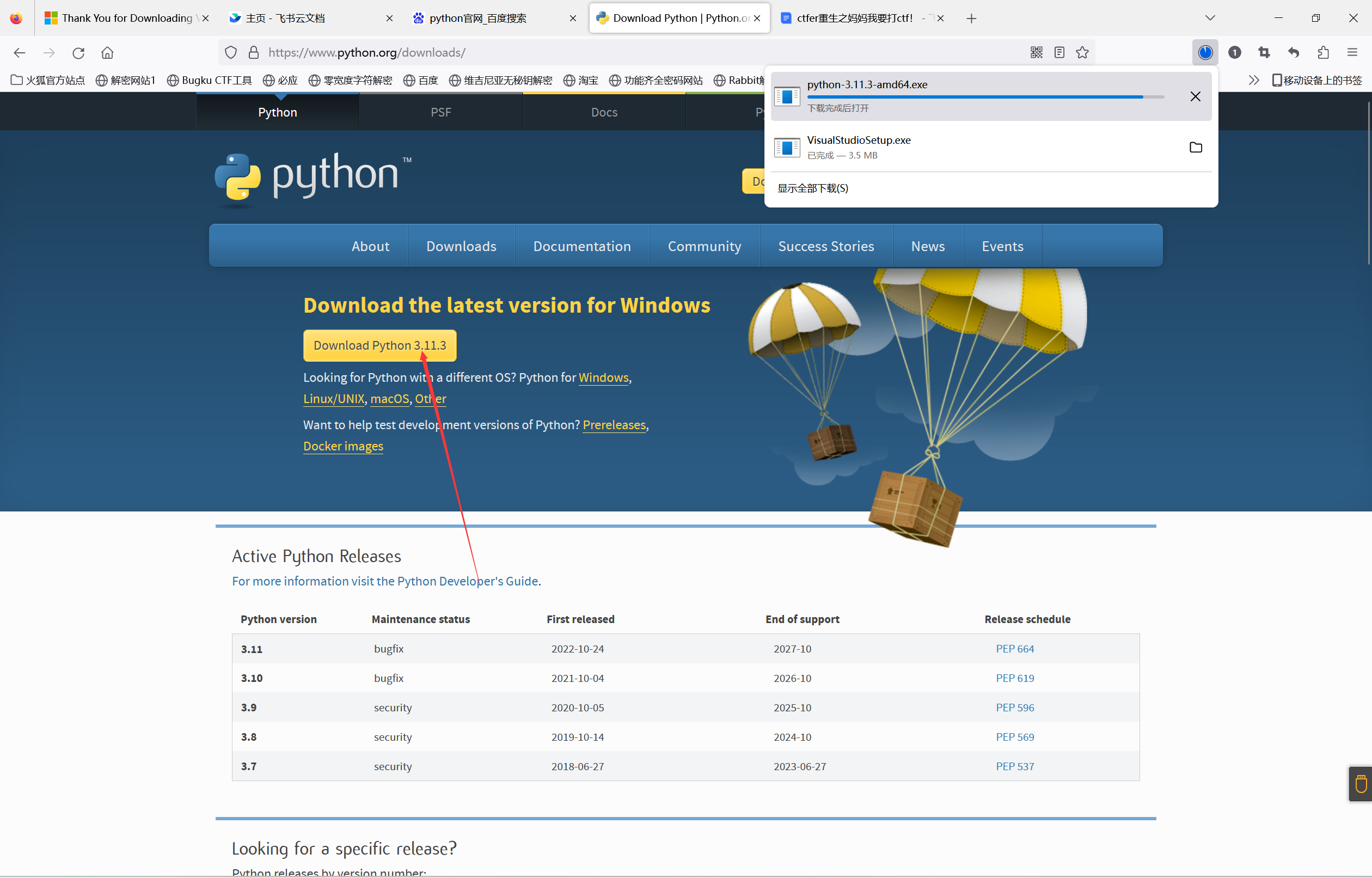Open tracking protection shield in address bar
The height and width of the screenshot is (878, 1372).
231,52
